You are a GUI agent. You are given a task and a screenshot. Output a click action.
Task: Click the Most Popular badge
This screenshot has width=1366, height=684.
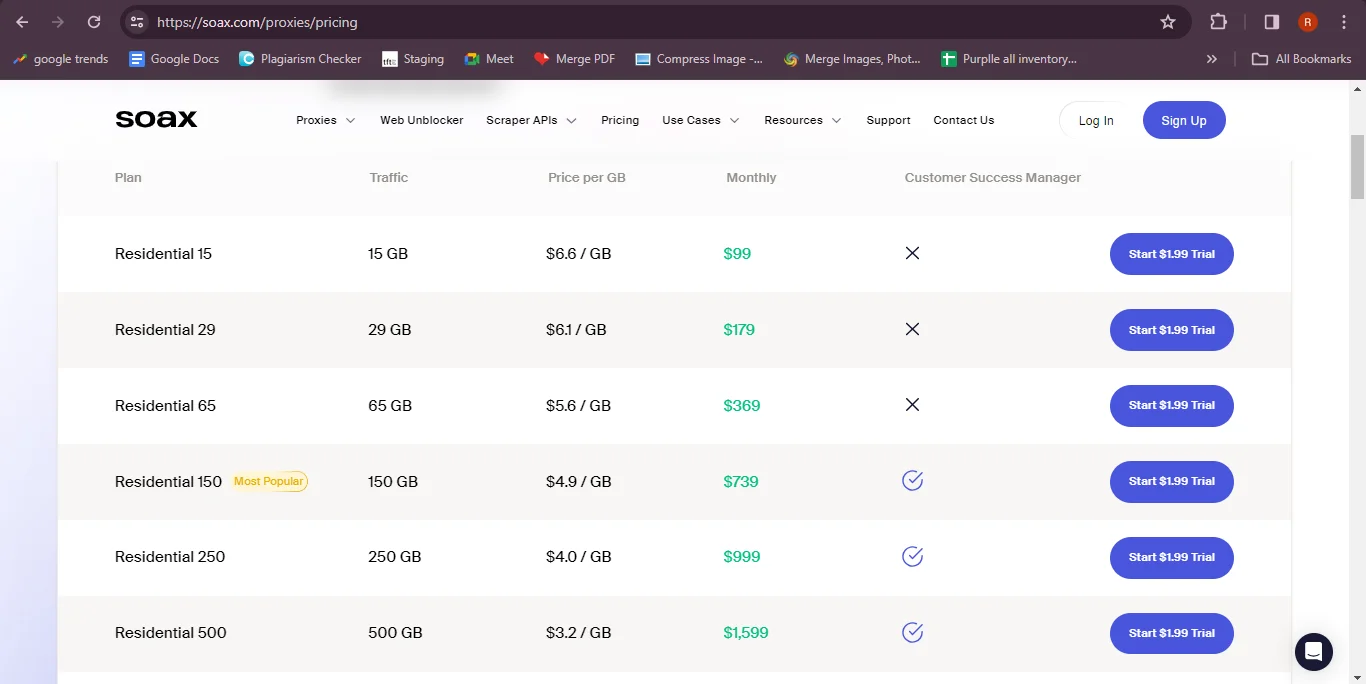tap(269, 481)
